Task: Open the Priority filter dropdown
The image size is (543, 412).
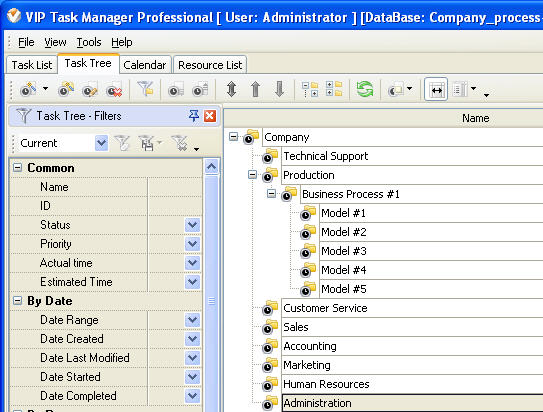Action: coord(192,244)
